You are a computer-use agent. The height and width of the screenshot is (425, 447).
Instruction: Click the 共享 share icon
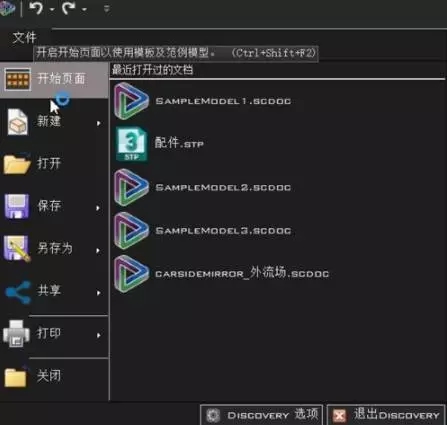(18, 292)
